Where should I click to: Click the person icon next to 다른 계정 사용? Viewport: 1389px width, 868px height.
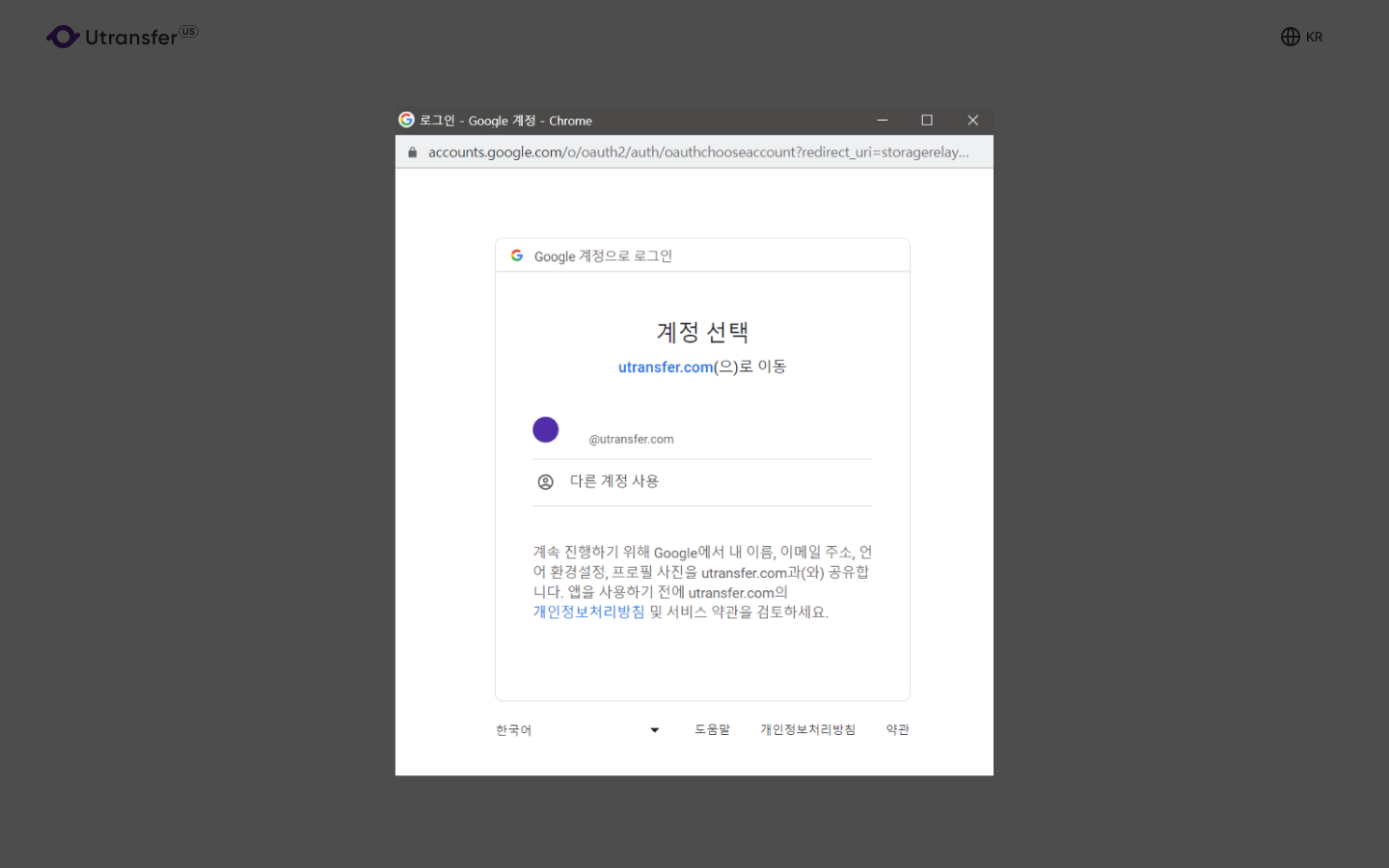point(546,481)
